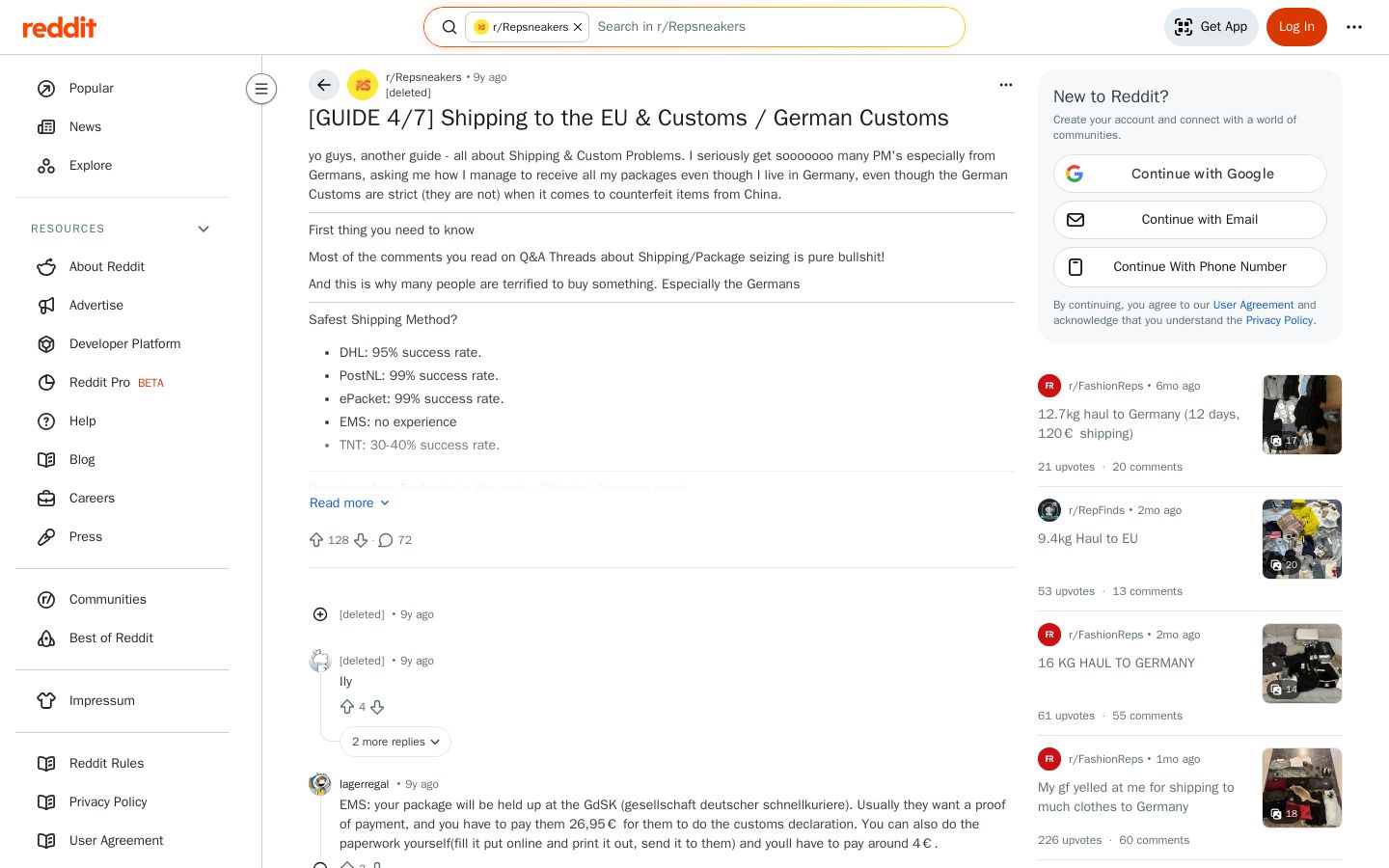Expand the collapsed deleted comment thread
Image resolution: width=1389 pixels, height=868 pixels.
click(320, 614)
